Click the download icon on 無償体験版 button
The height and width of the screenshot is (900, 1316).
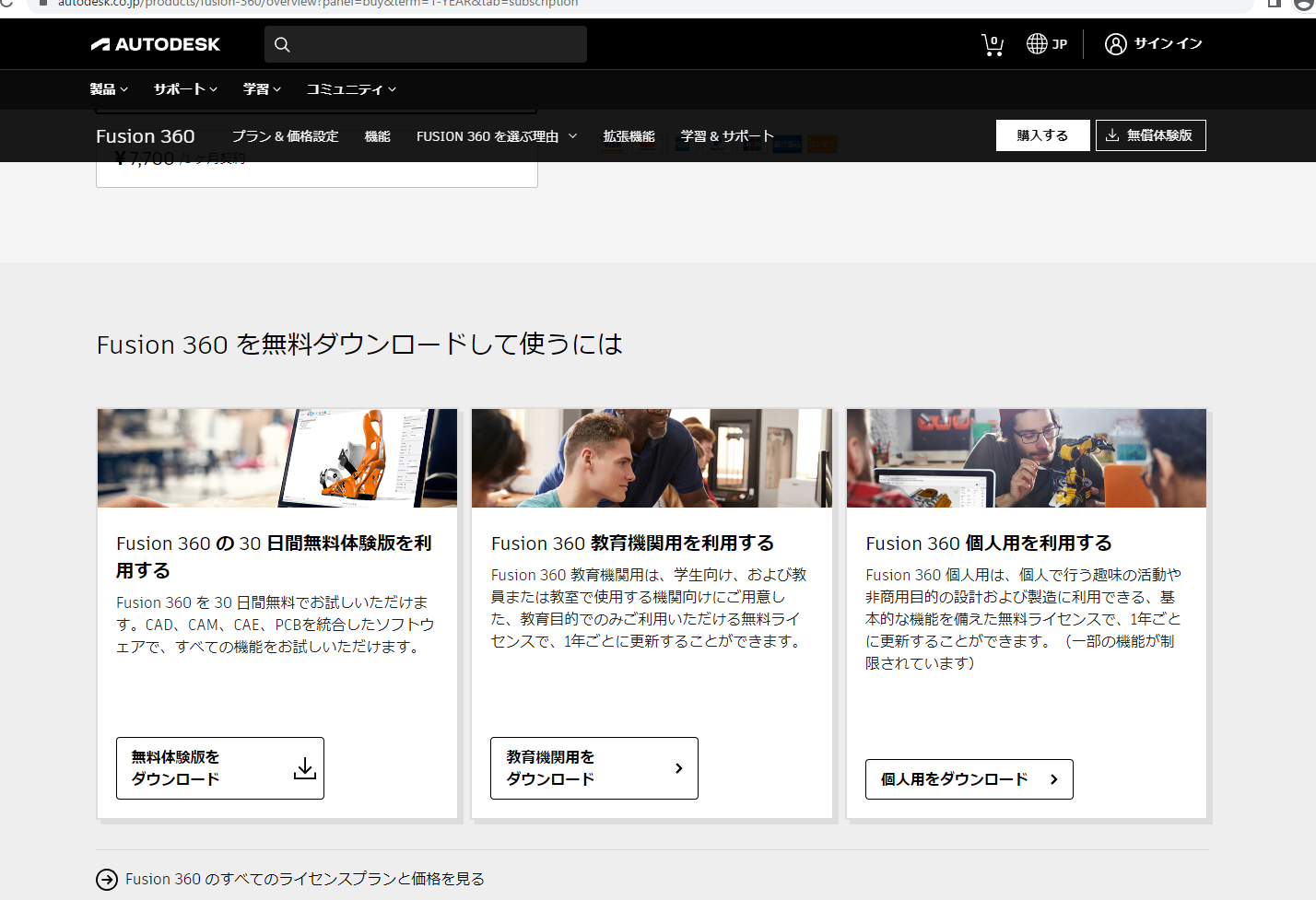click(1112, 135)
